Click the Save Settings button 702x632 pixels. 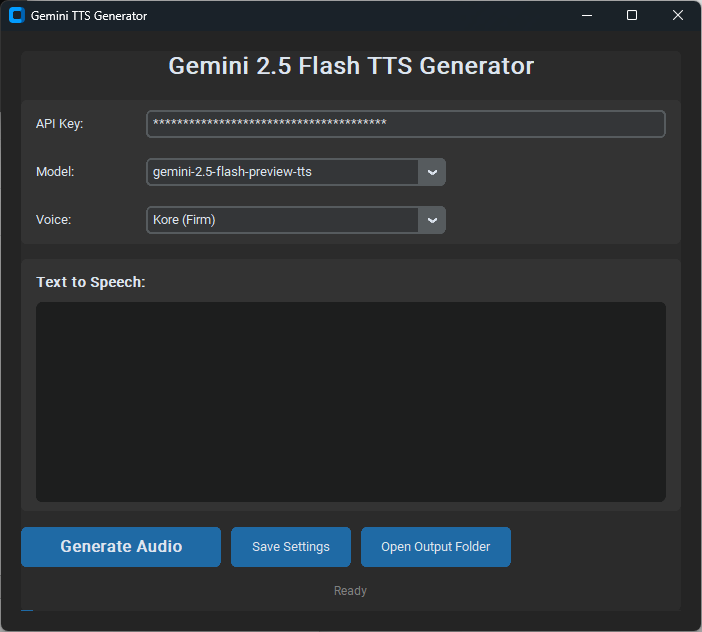[x=291, y=547]
